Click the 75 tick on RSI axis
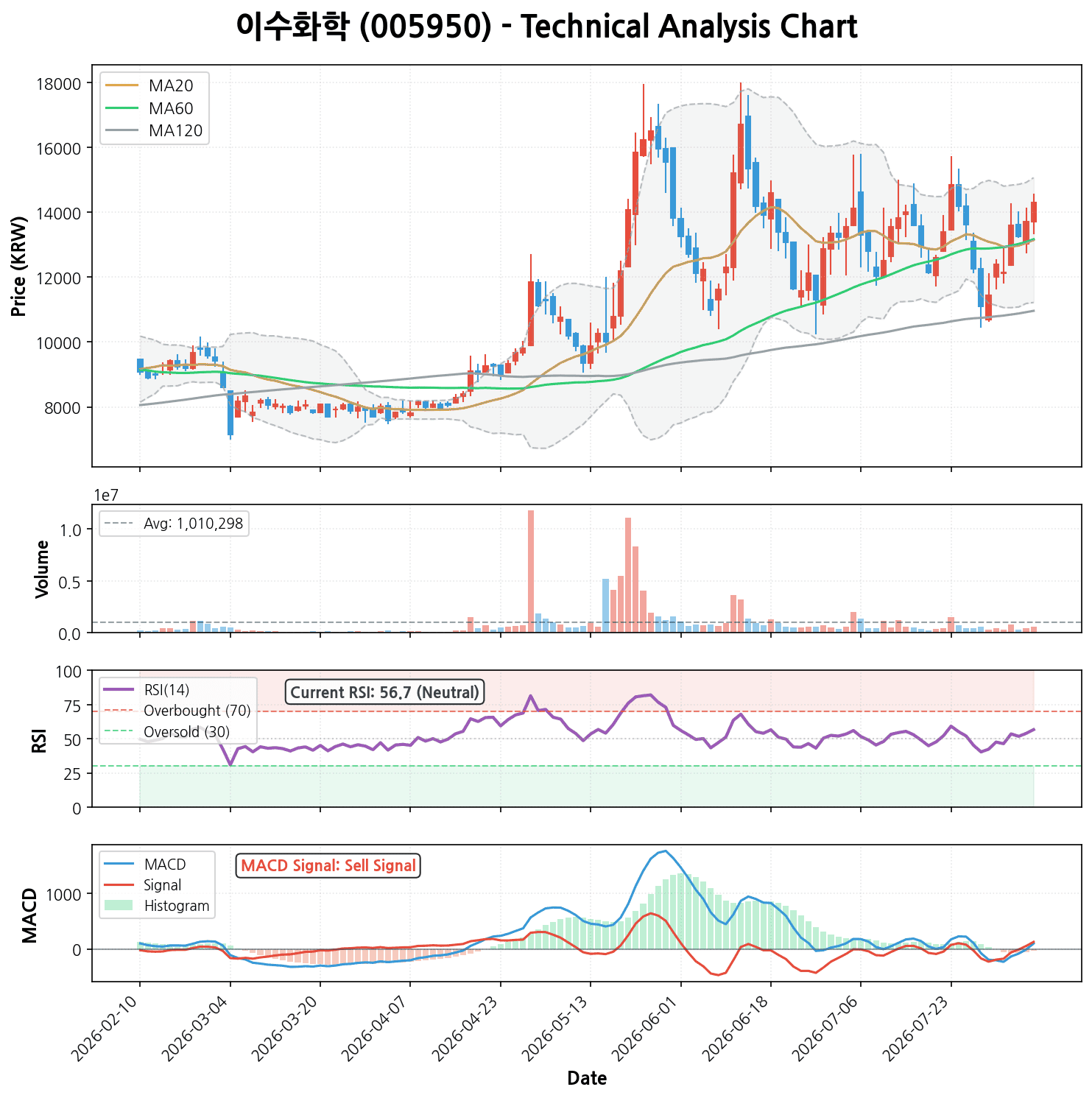This screenshot has width=1092, height=1098. (x=73, y=705)
